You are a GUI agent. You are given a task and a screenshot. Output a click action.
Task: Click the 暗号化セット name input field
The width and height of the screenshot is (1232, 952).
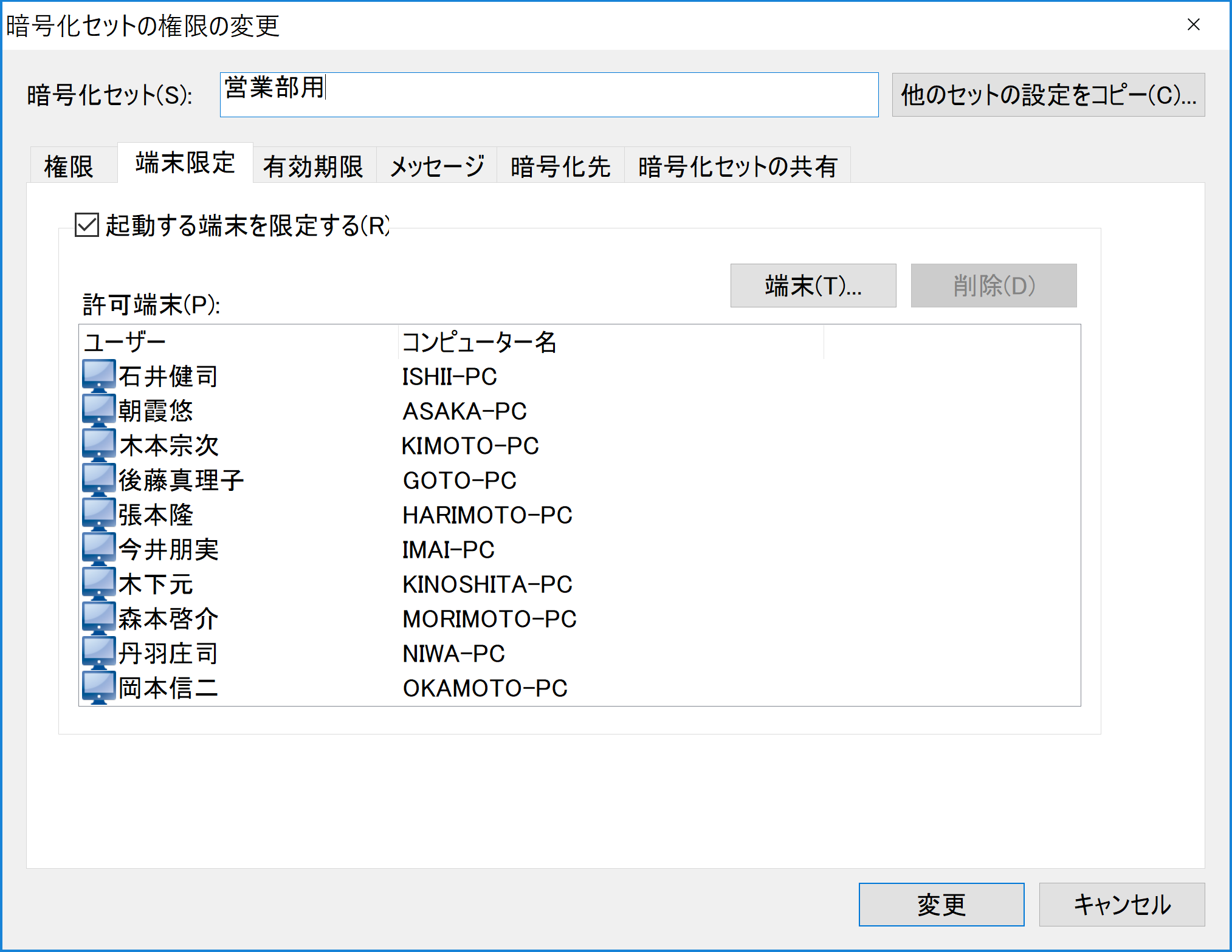(x=548, y=95)
